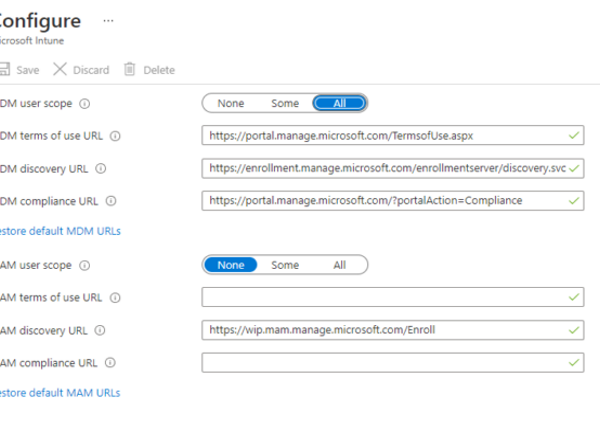
Task: Click the MDM compliance URL field
Action: click(393, 200)
